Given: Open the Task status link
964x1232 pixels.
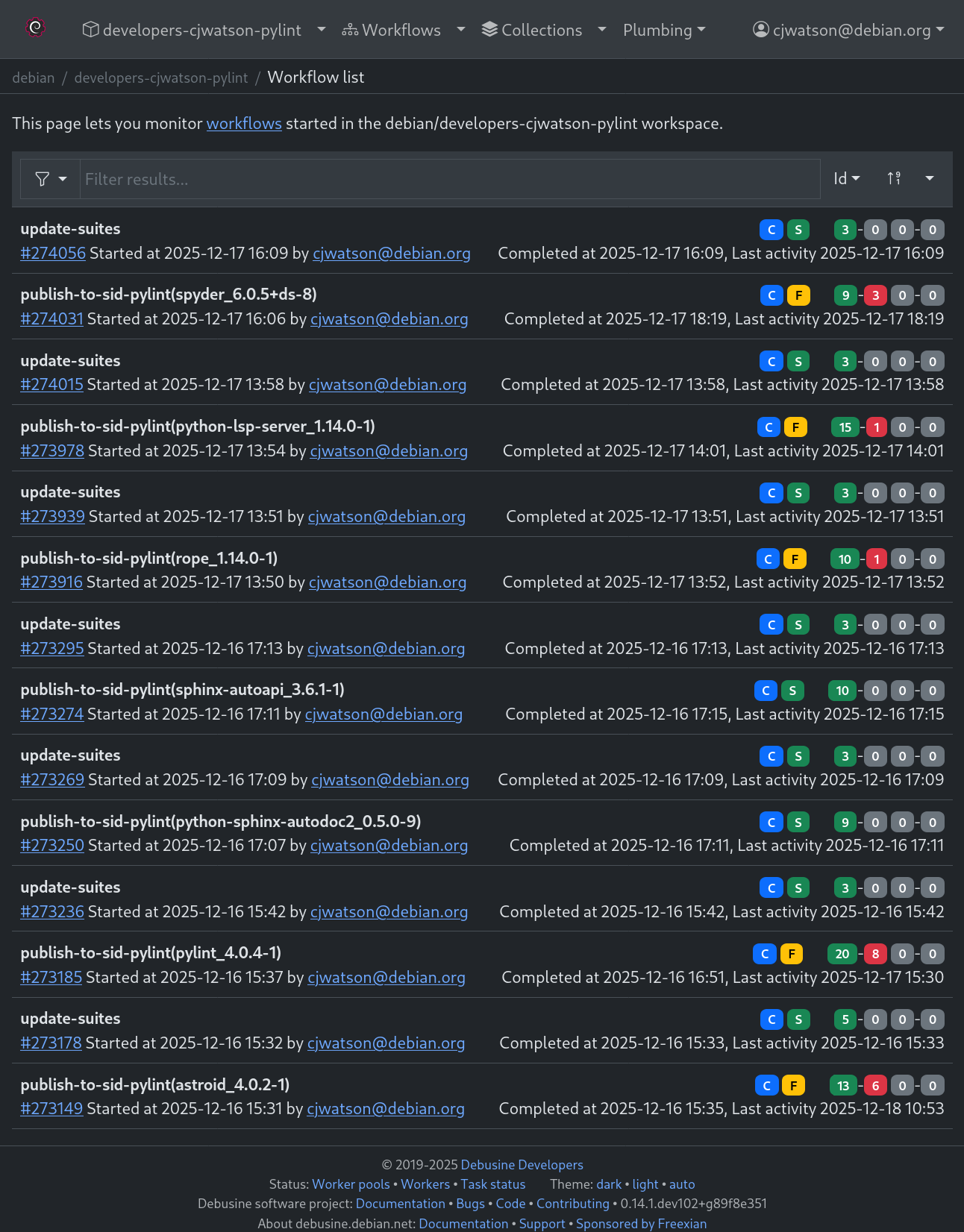Looking at the screenshot, I should [x=493, y=1184].
